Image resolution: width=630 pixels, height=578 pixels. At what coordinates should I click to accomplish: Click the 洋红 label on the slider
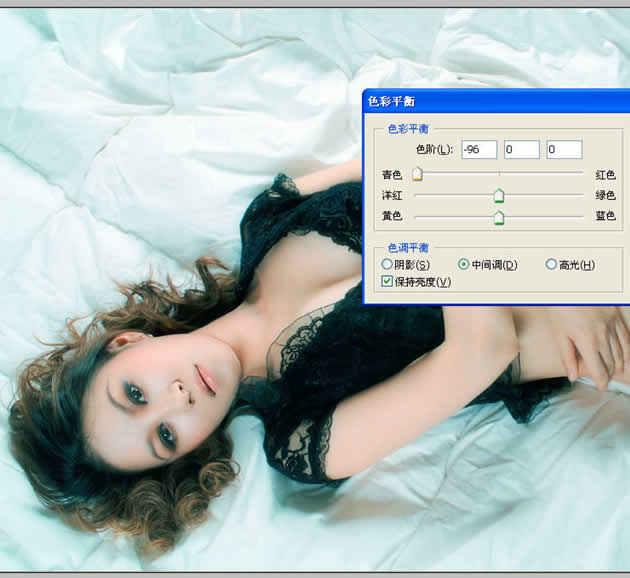[x=392, y=195]
